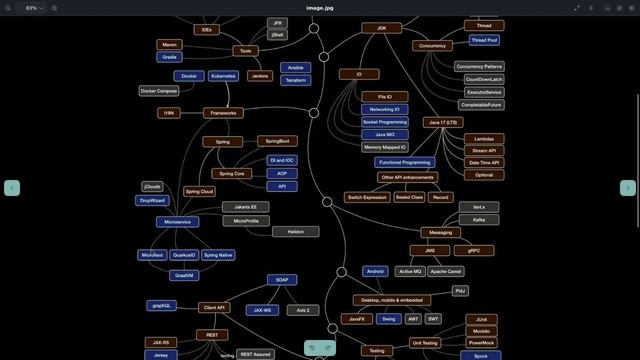The height and width of the screenshot is (360, 640).
Task: Click the Terraform node
Action: click(x=296, y=80)
